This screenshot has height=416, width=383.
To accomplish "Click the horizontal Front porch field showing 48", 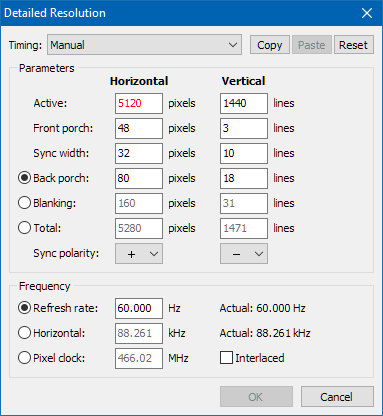I will pyautogui.click(x=139, y=128).
